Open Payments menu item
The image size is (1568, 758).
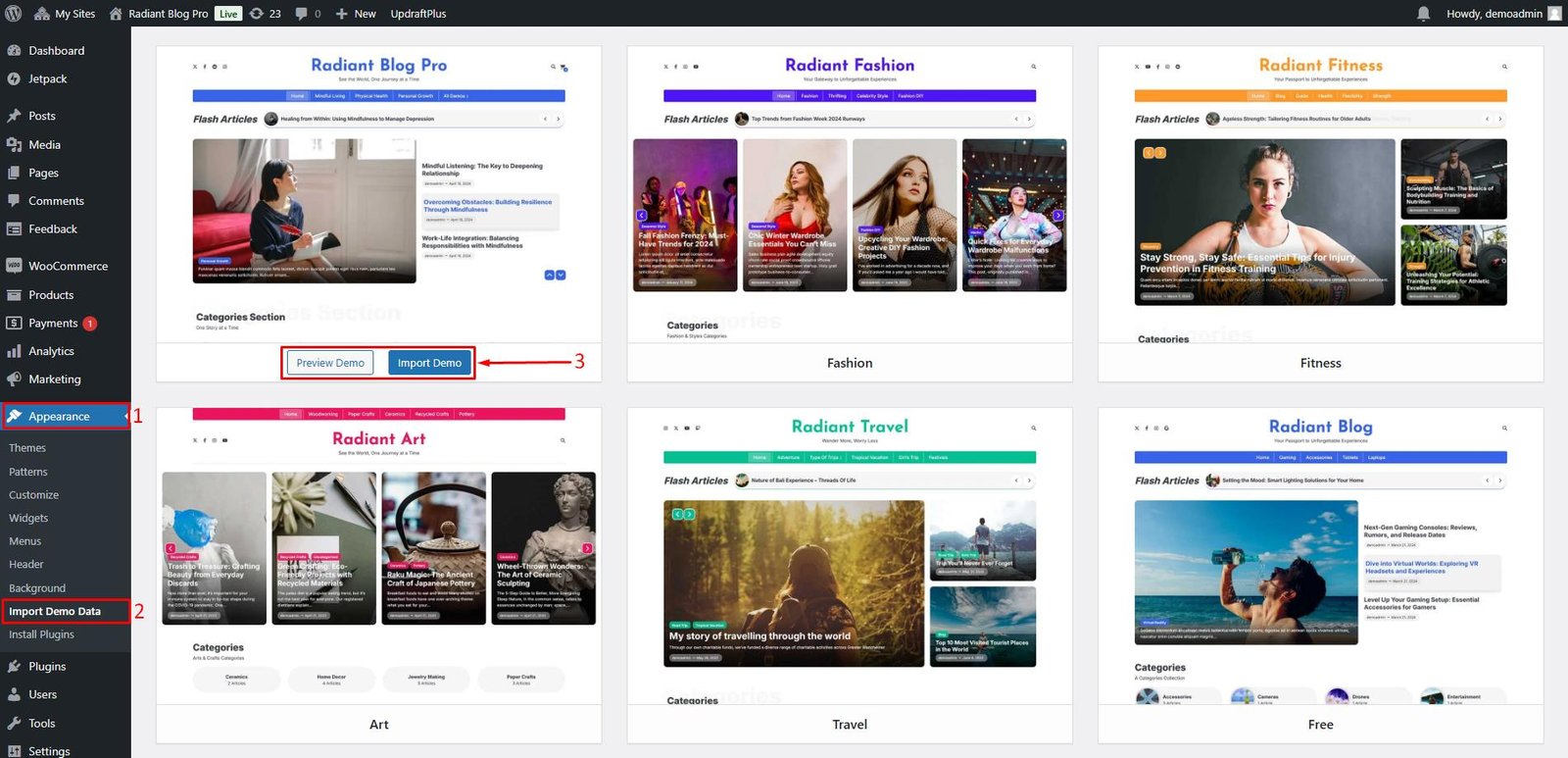coord(53,324)
